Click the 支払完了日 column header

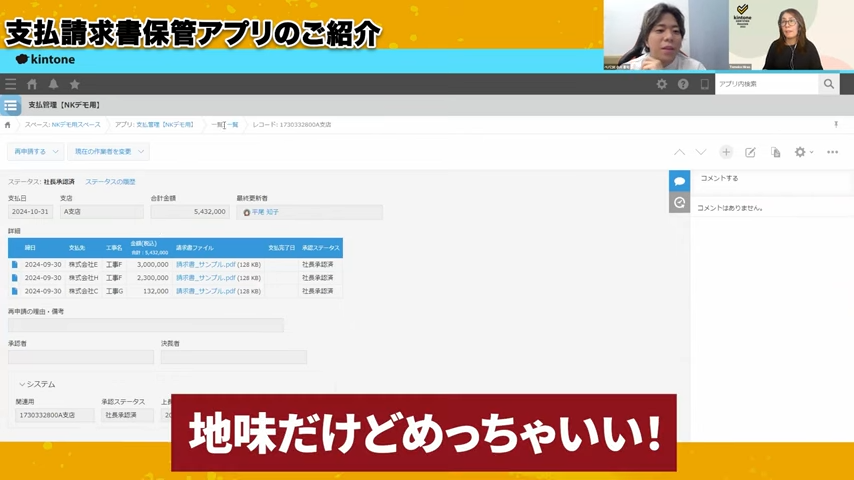click(x=282, y=248)
